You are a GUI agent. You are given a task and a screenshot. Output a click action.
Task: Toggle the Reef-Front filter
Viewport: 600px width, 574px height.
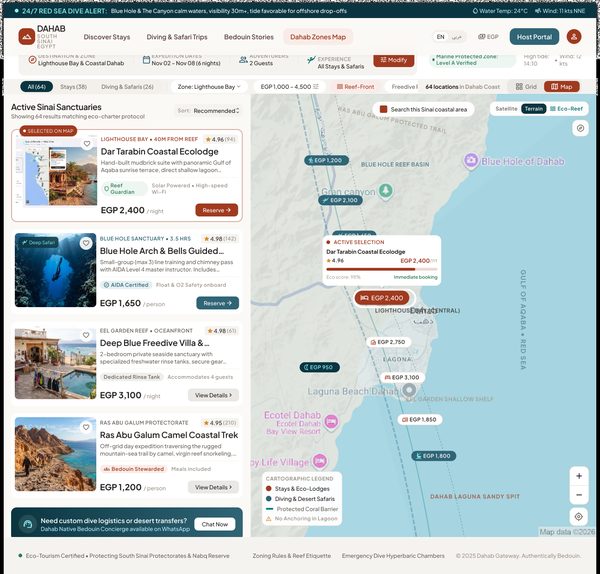[x=355, y=87]
